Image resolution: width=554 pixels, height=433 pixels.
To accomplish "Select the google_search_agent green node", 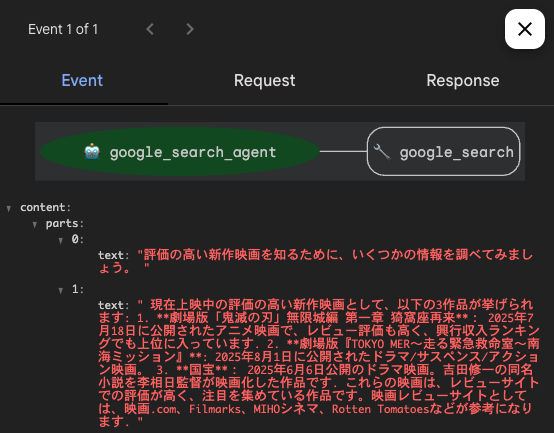I will point(180,152).
